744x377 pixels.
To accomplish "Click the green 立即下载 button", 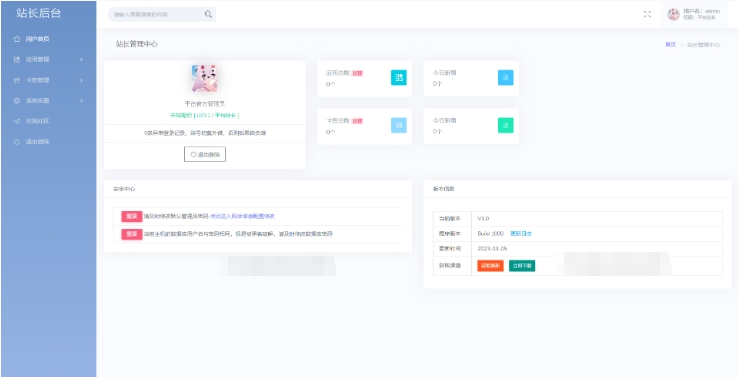I will (x=522, y=266).
